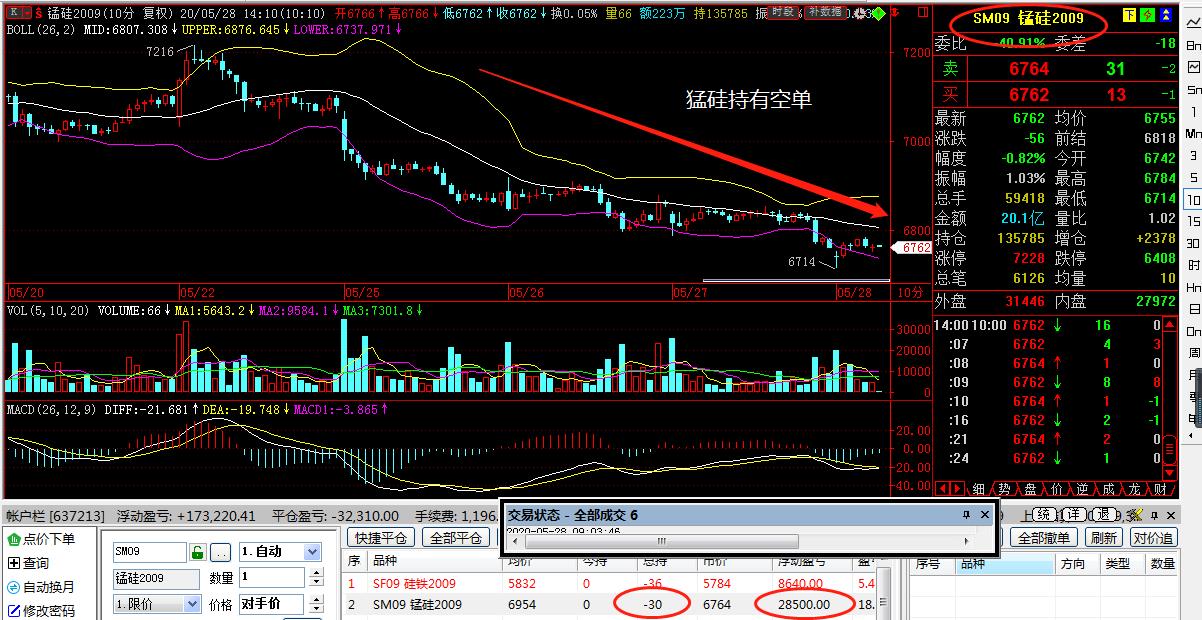Click the 退 rounded button
Screen dimensions: 1202x620
[1105, 514]
